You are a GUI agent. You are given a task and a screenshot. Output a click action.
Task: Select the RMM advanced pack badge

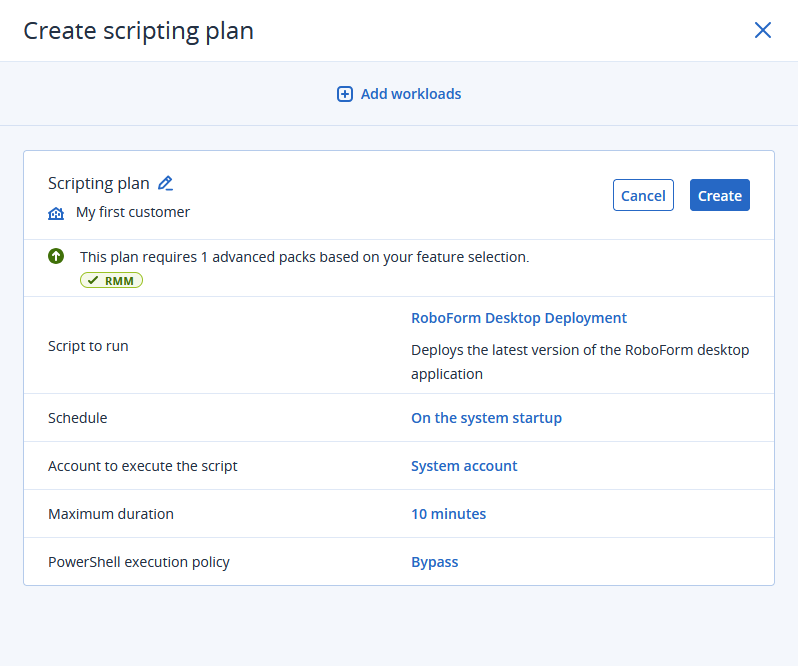coord(111,280)
